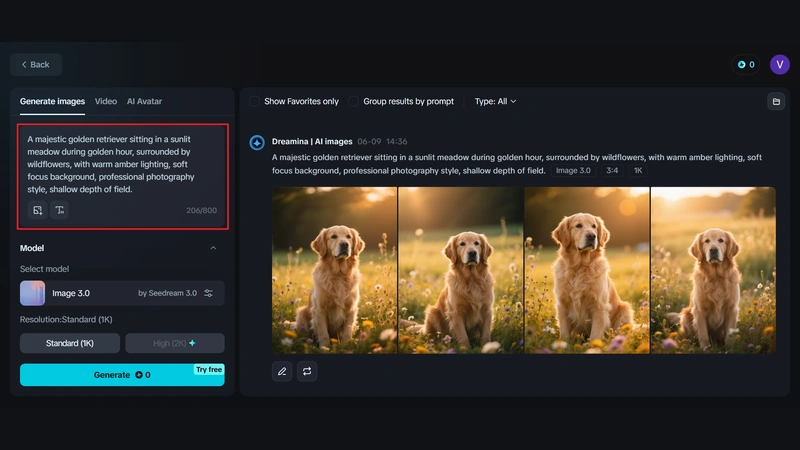The width and height of the screenshot is (800, 450).
Task: Open the Image 3.0 model selector
Action: 122,293
